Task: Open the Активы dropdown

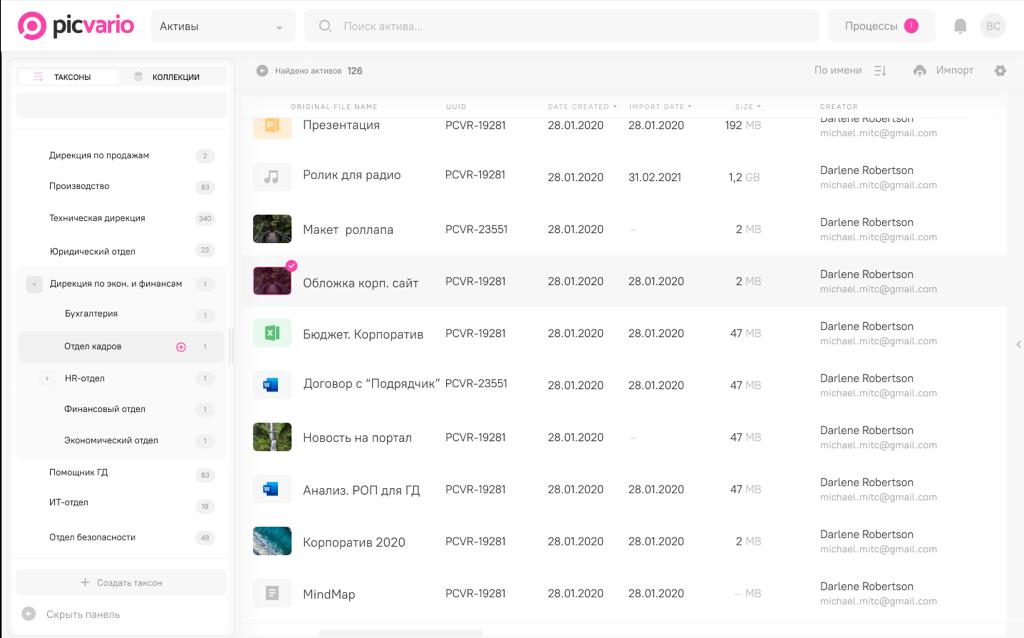Action: click(x=222, y=26)
